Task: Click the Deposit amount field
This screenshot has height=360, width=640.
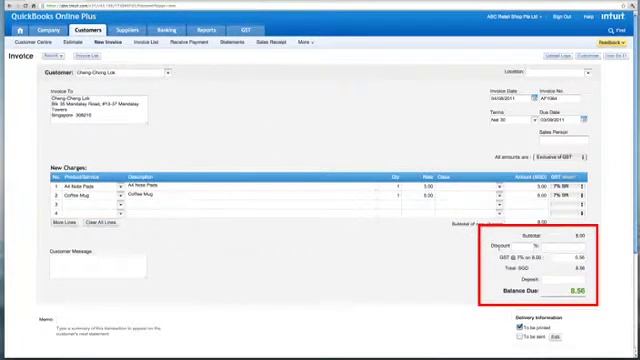Action: [x=564, y=280]
